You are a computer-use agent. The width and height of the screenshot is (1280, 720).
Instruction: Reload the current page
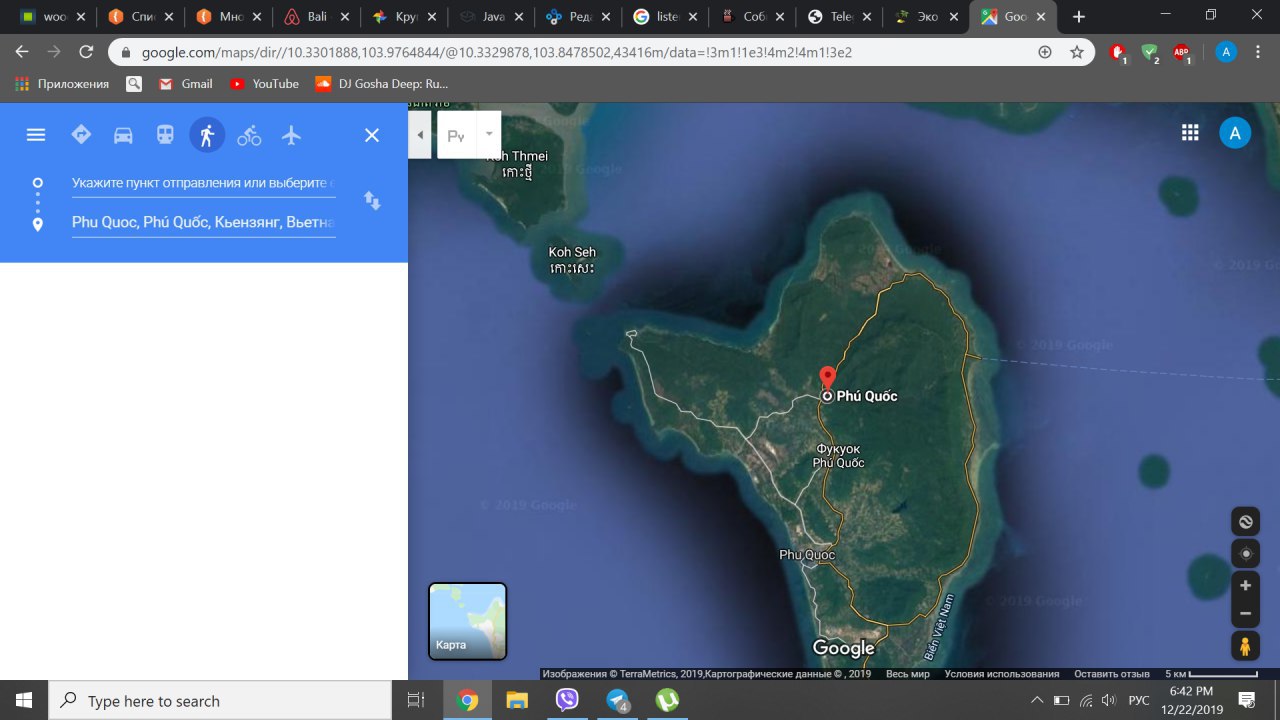(86, 52)
